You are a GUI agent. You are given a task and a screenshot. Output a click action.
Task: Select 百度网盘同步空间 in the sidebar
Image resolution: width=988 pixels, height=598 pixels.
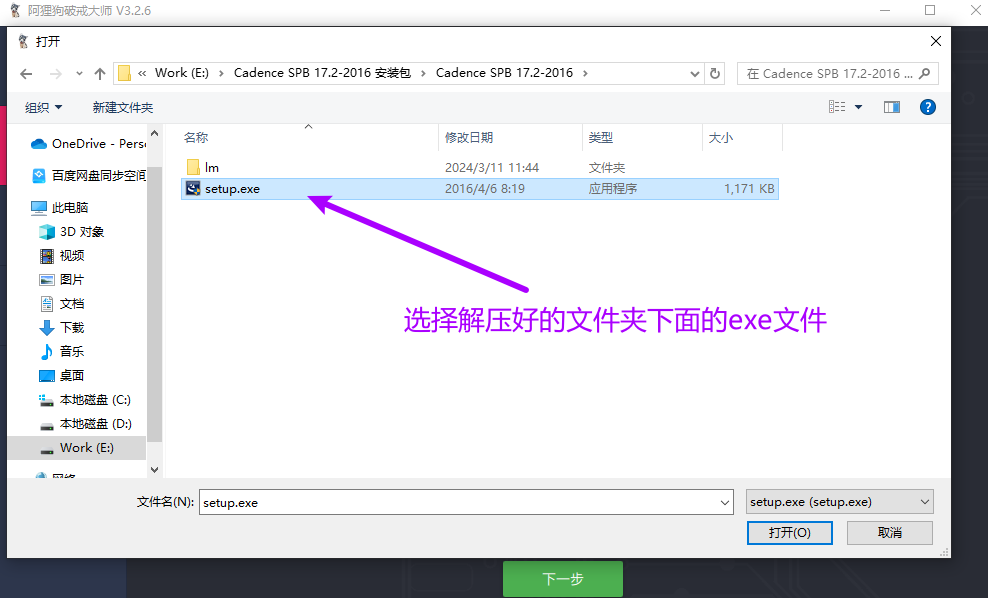(x=88, y=176)
